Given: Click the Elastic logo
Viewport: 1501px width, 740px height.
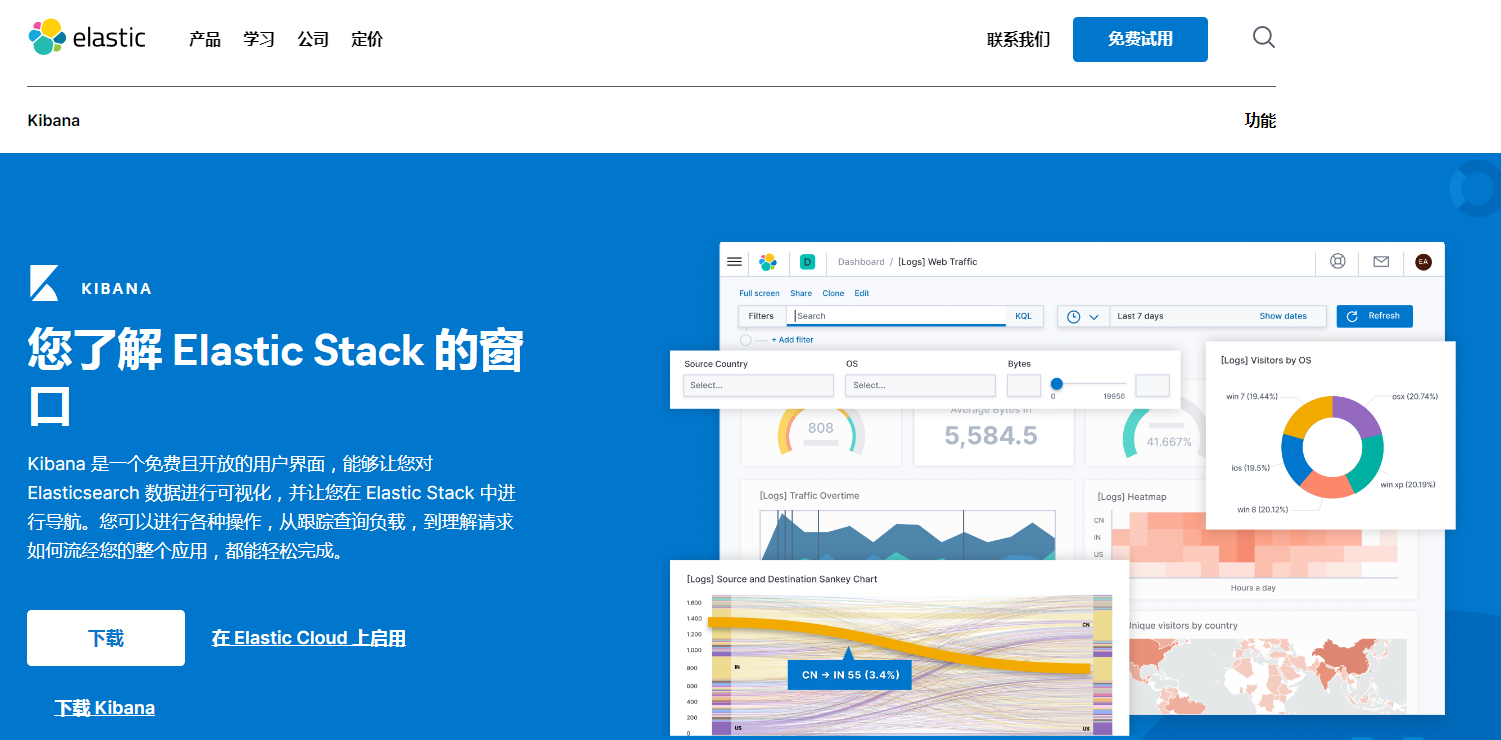Looking at the screenshot, I should click(87, 38).
